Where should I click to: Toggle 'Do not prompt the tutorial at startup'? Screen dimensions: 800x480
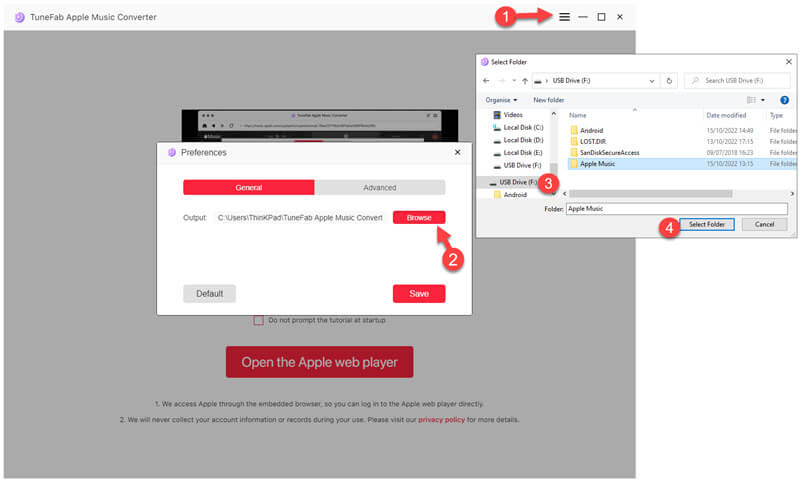click(259, 320)
